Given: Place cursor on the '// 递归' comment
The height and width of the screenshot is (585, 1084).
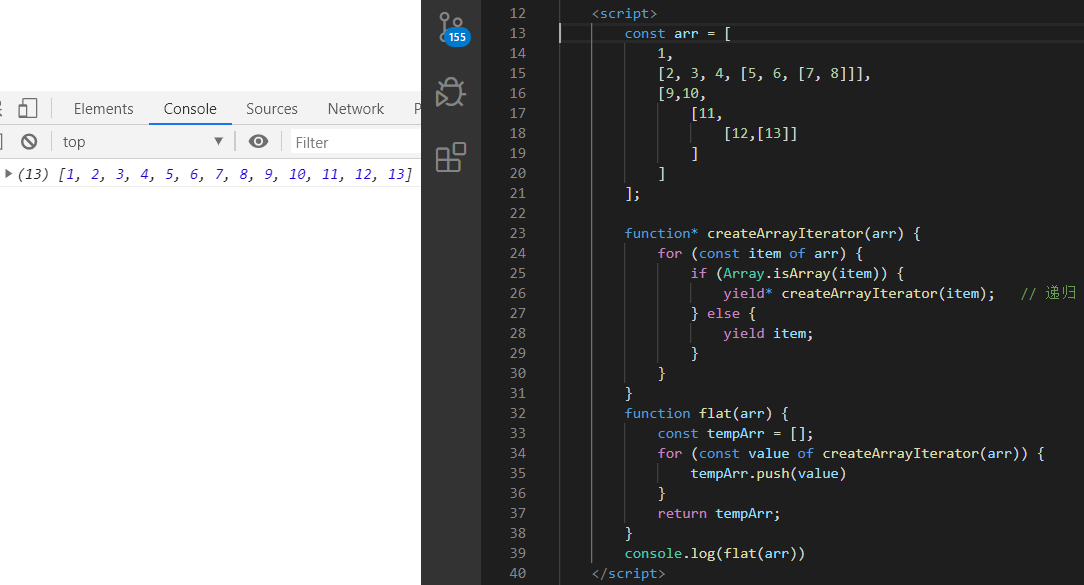Looking at the screenshot, I should click(x=1048, y=293).
